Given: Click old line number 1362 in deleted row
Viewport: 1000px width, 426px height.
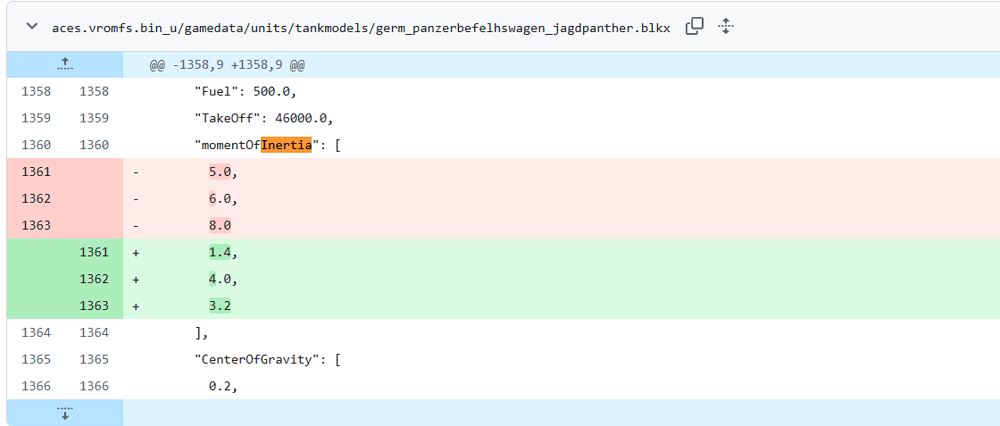Looking at the screenshot, I should (x=36, y=199).
